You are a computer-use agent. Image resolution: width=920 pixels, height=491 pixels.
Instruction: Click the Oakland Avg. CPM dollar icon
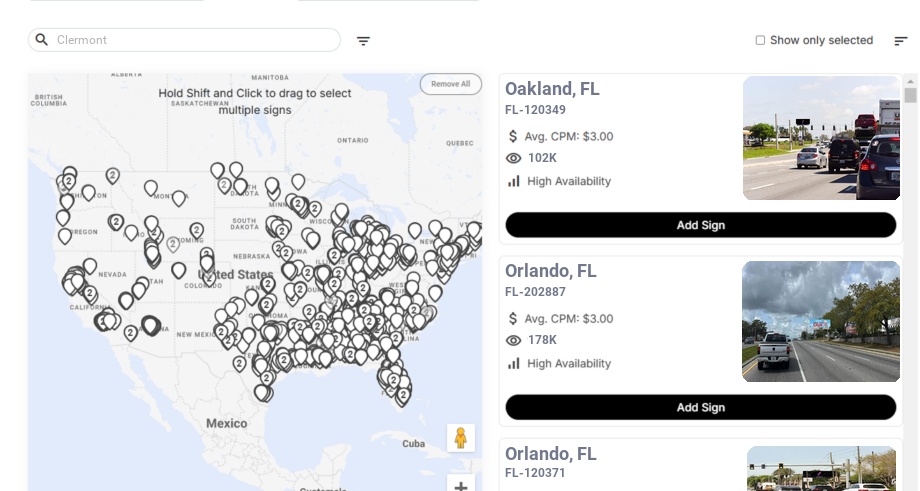coord(514,136)
